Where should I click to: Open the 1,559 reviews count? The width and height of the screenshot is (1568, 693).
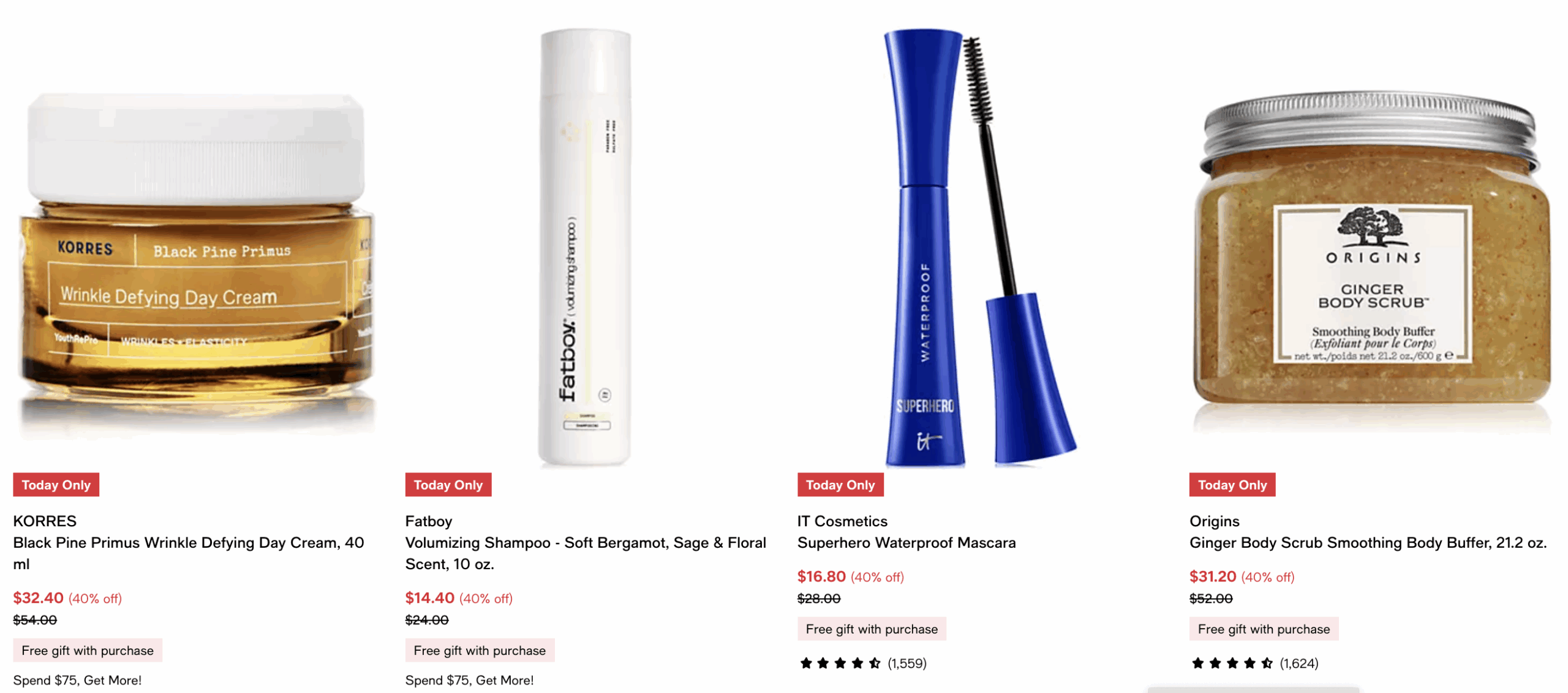[x=907, y=663]
